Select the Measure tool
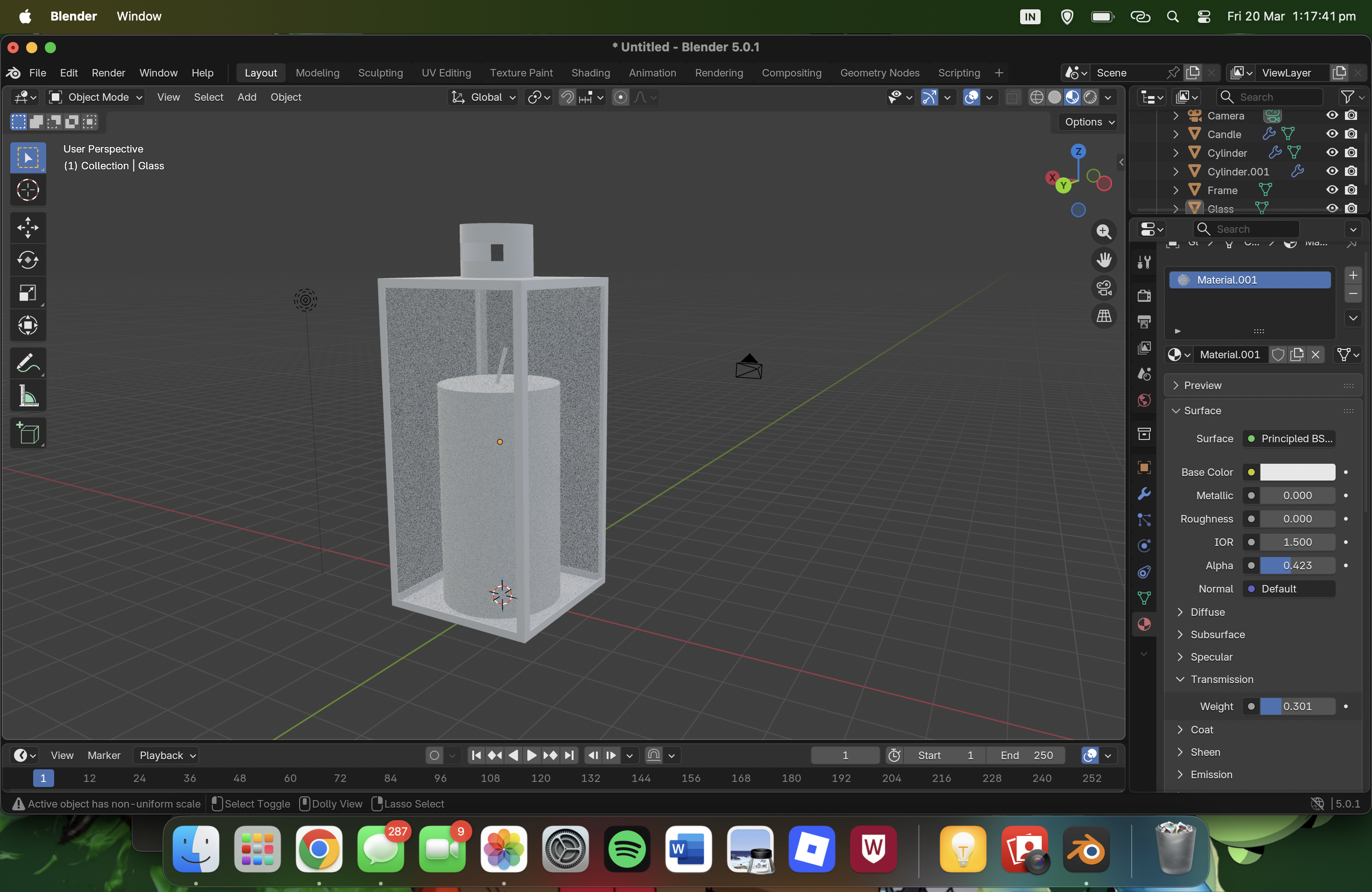1372x892 pixels. tap(28, 397)
